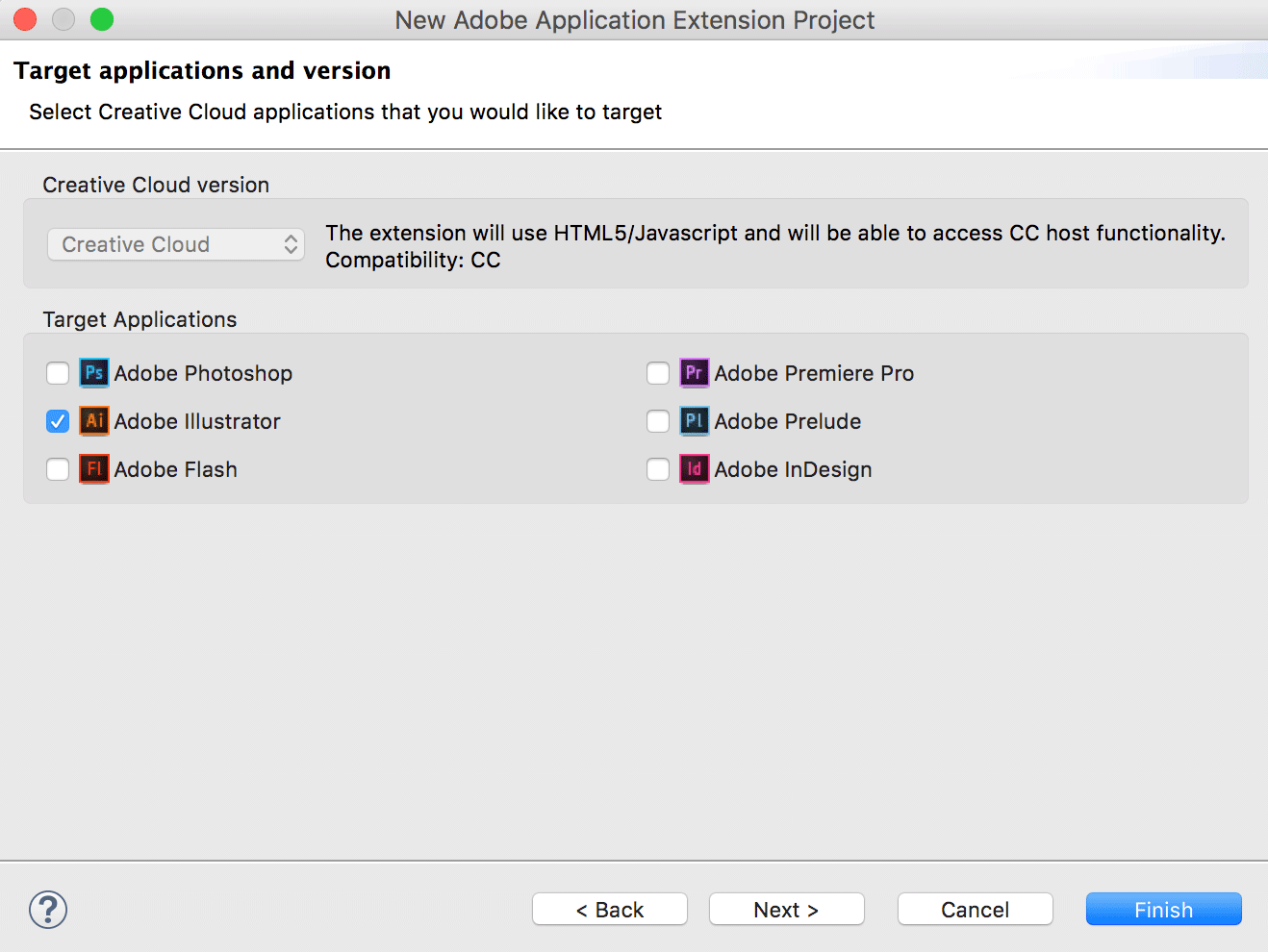Cancel the extension project wizard
This screenshot has width=1268, height=952.
(976, 910)
